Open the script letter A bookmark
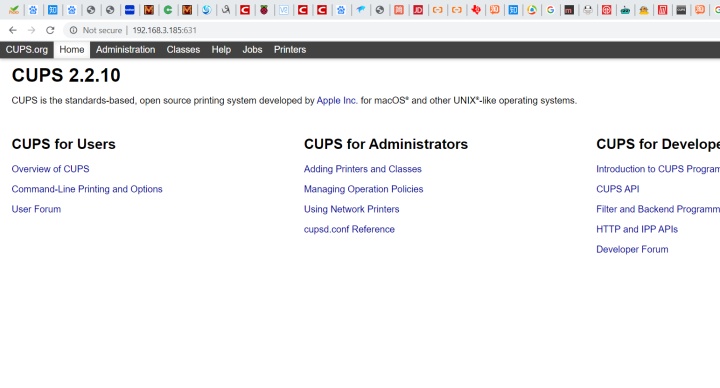 pyautogui.click(x=225, y=10)
